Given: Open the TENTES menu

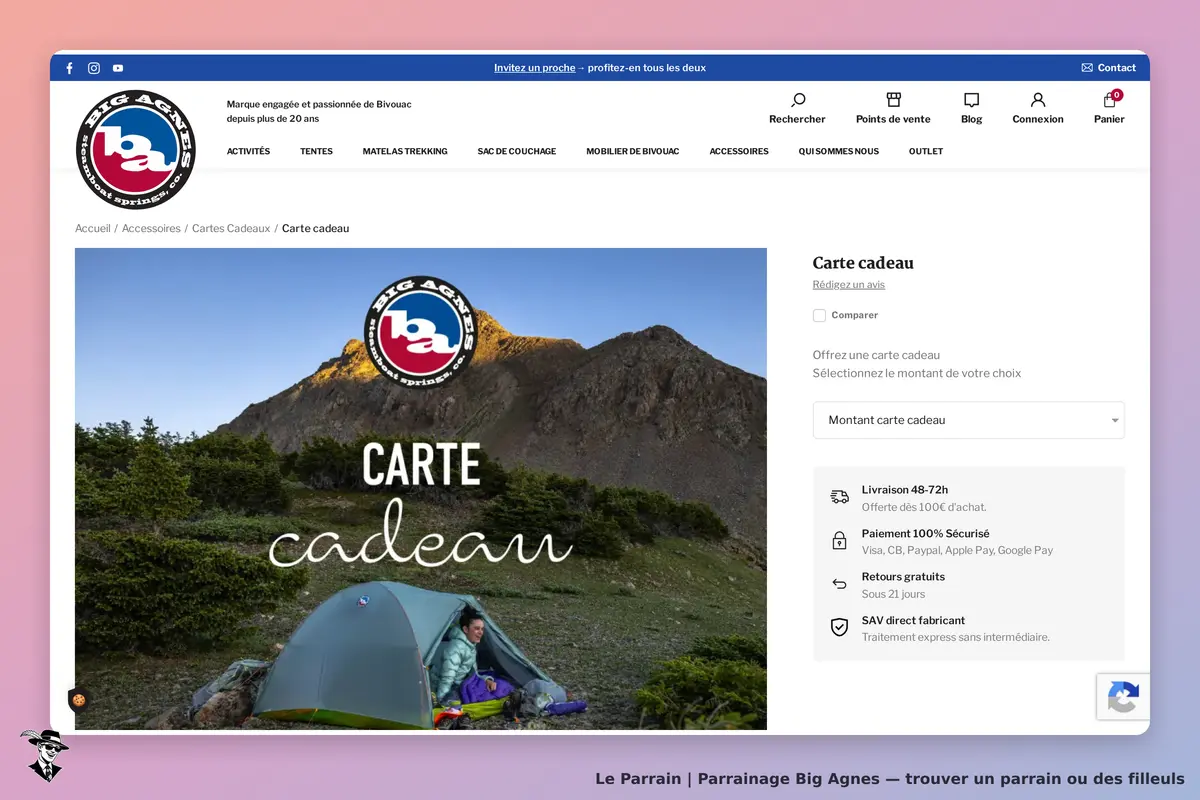Looking at the screenshot, I should click(316, 151).
